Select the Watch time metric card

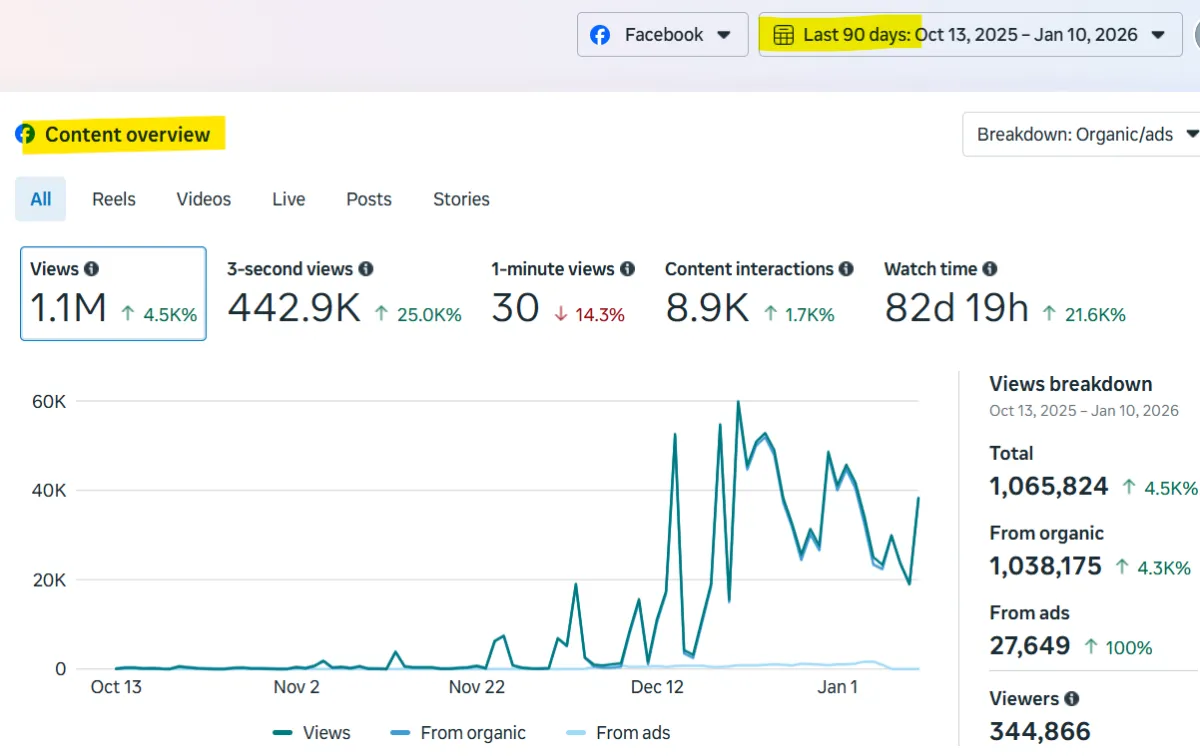(1004, 295)
